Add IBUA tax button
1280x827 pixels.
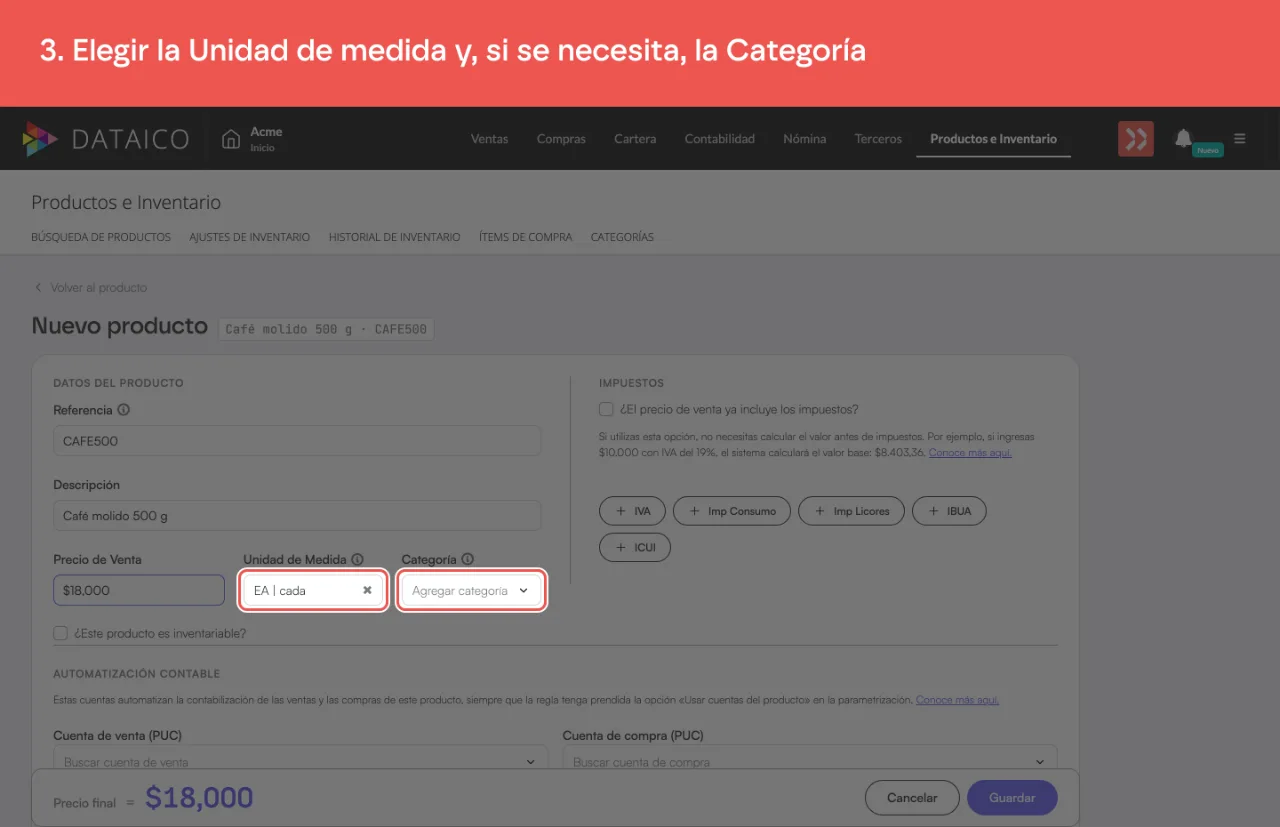949,511
